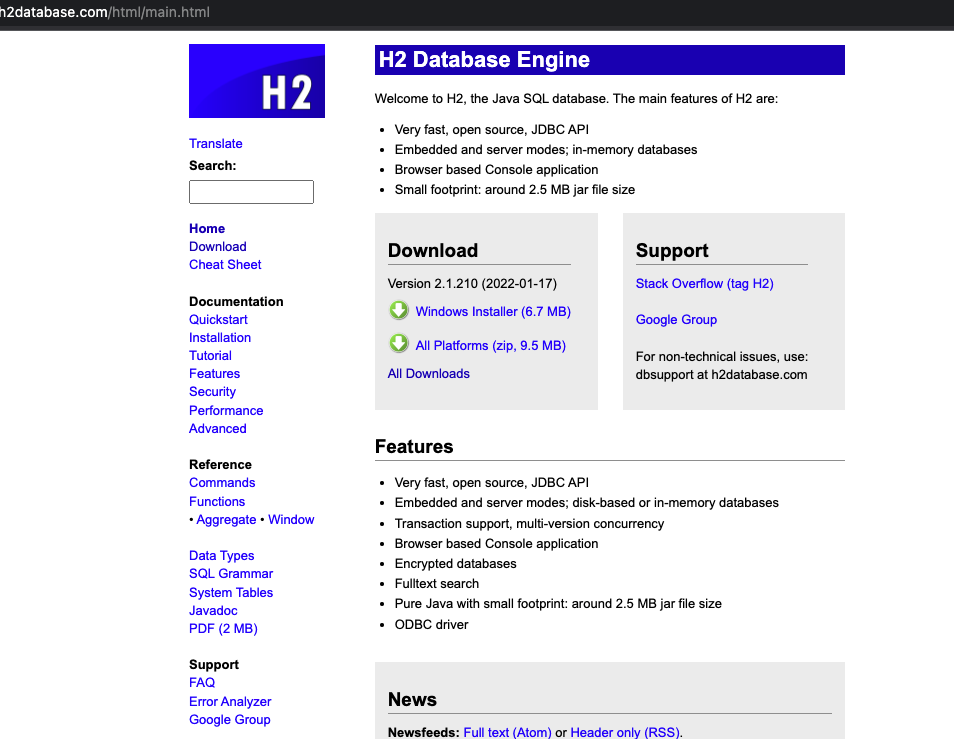Image resolution: width=954 pixels, height=739 pixels.
Task: Click the browser address bar URL
Action: click(105, 12)
